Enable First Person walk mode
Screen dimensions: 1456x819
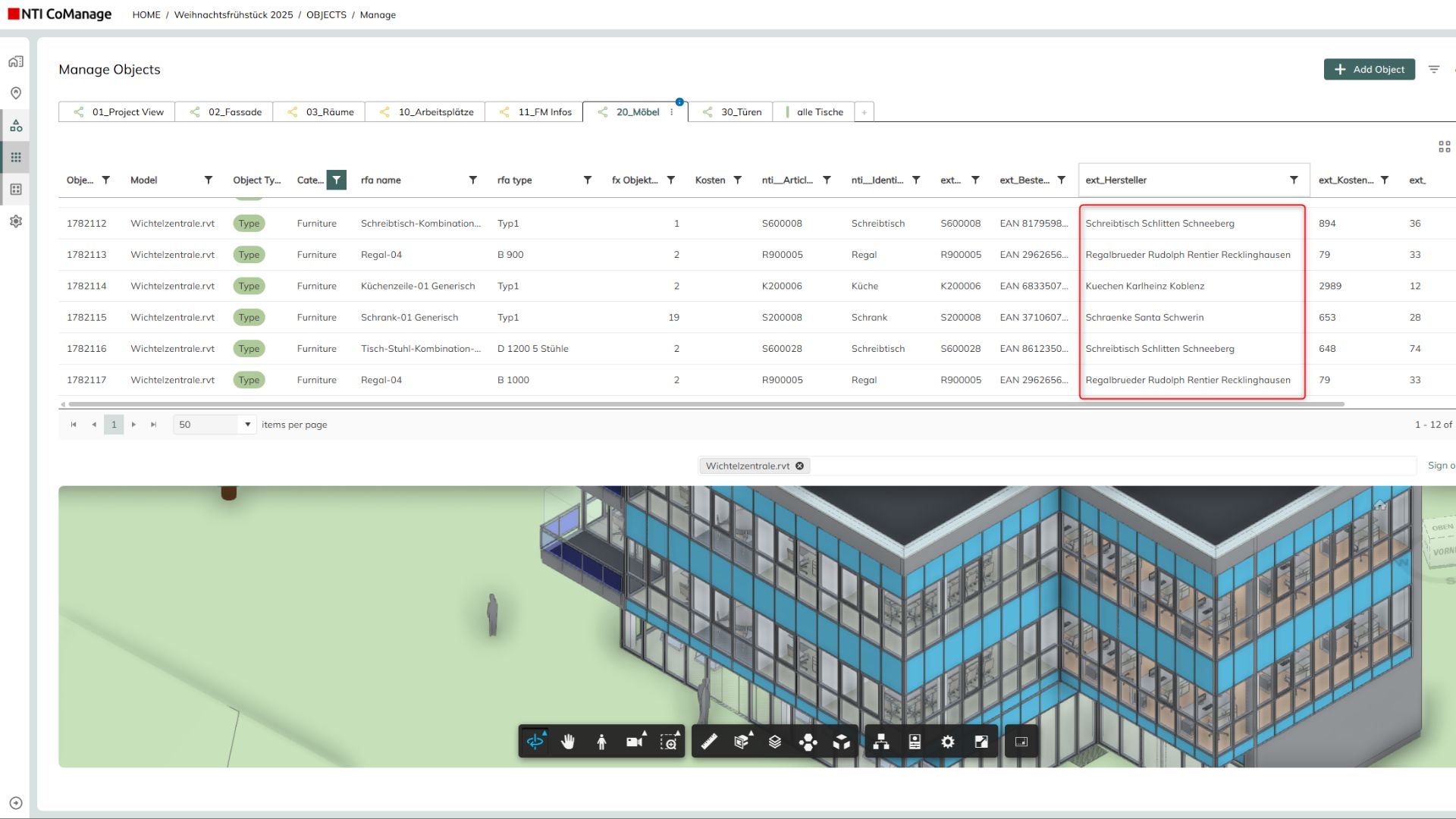[x=601, y=742]
